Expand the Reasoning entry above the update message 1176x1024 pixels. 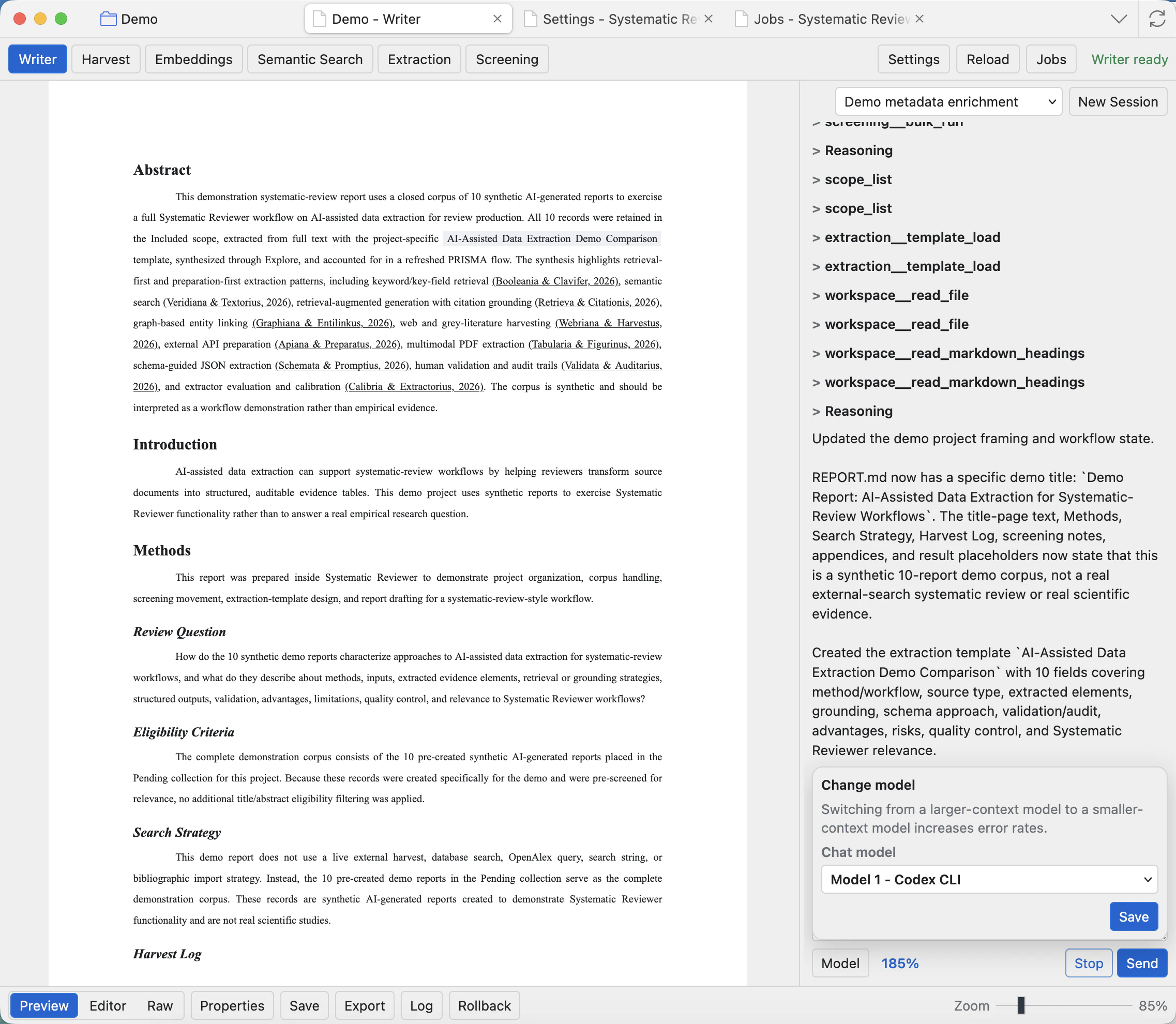(x=852, y=412)
